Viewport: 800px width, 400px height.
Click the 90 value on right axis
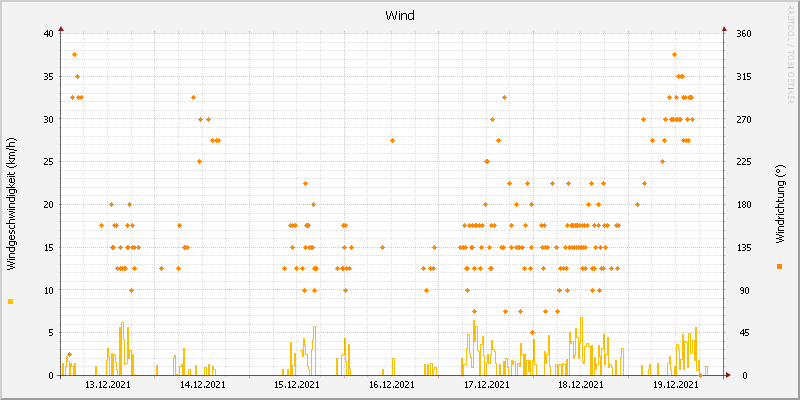coord(746,290)
